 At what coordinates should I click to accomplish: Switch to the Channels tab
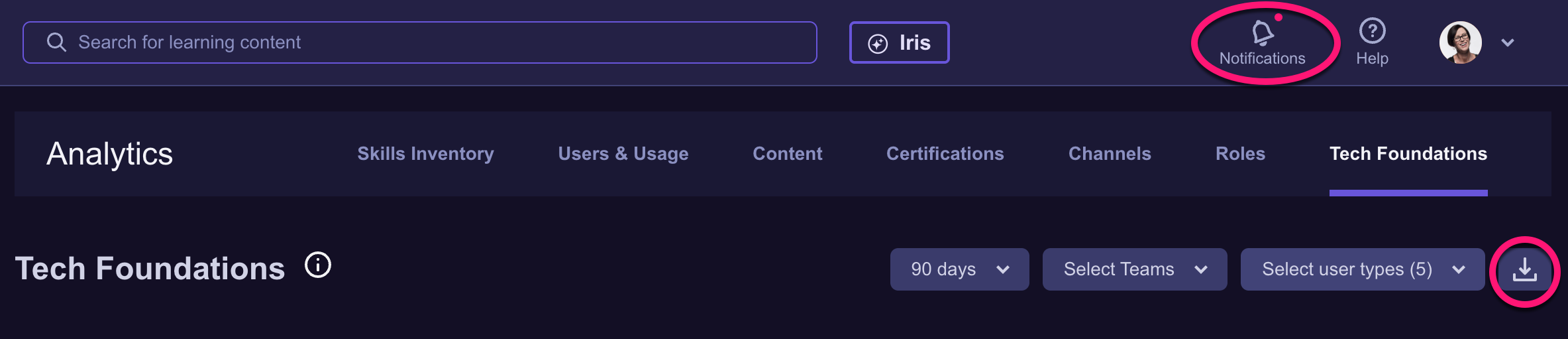(x=1110, y=154)
